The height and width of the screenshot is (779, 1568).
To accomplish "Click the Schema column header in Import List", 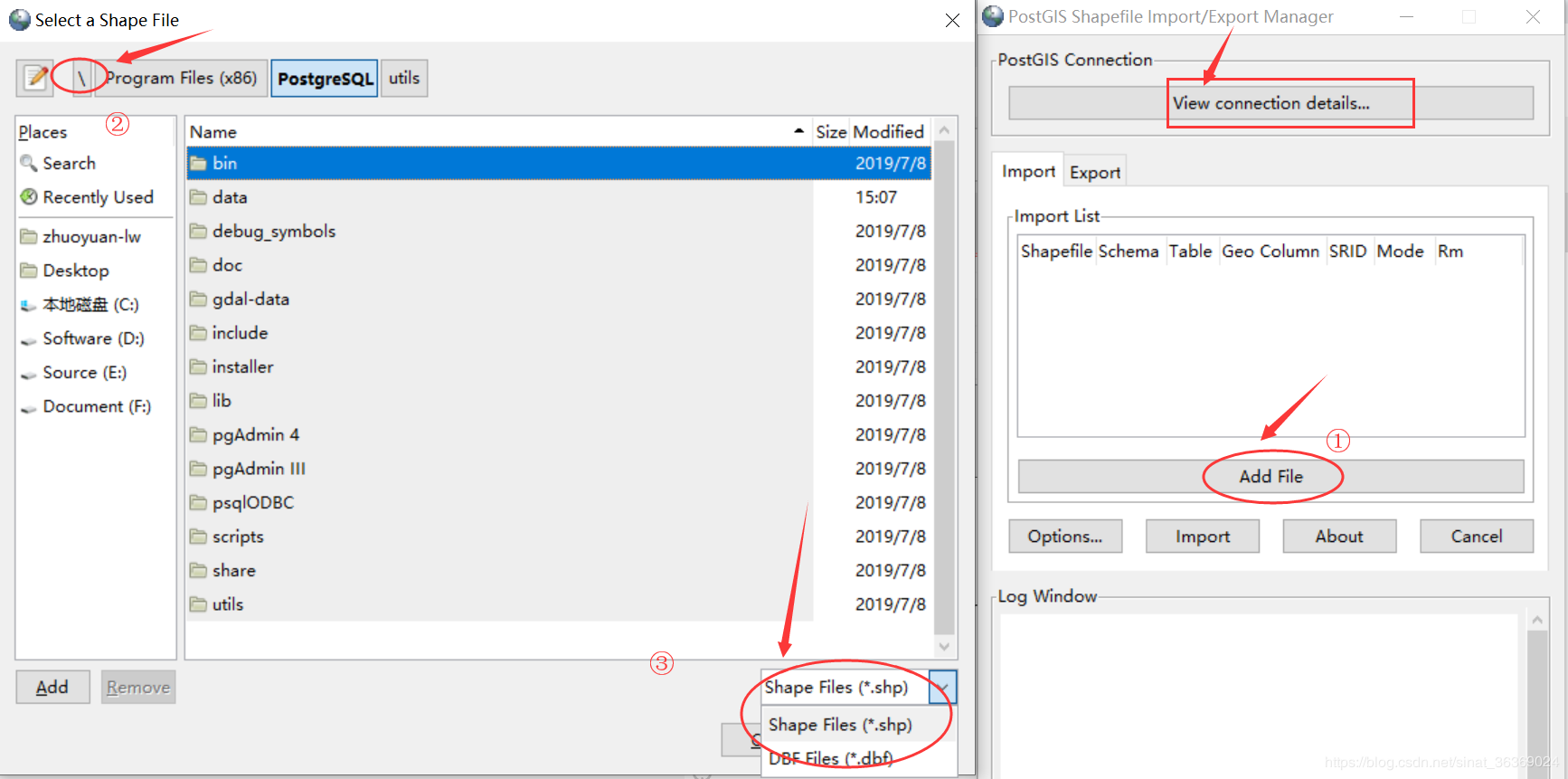I will point(1129,252).
